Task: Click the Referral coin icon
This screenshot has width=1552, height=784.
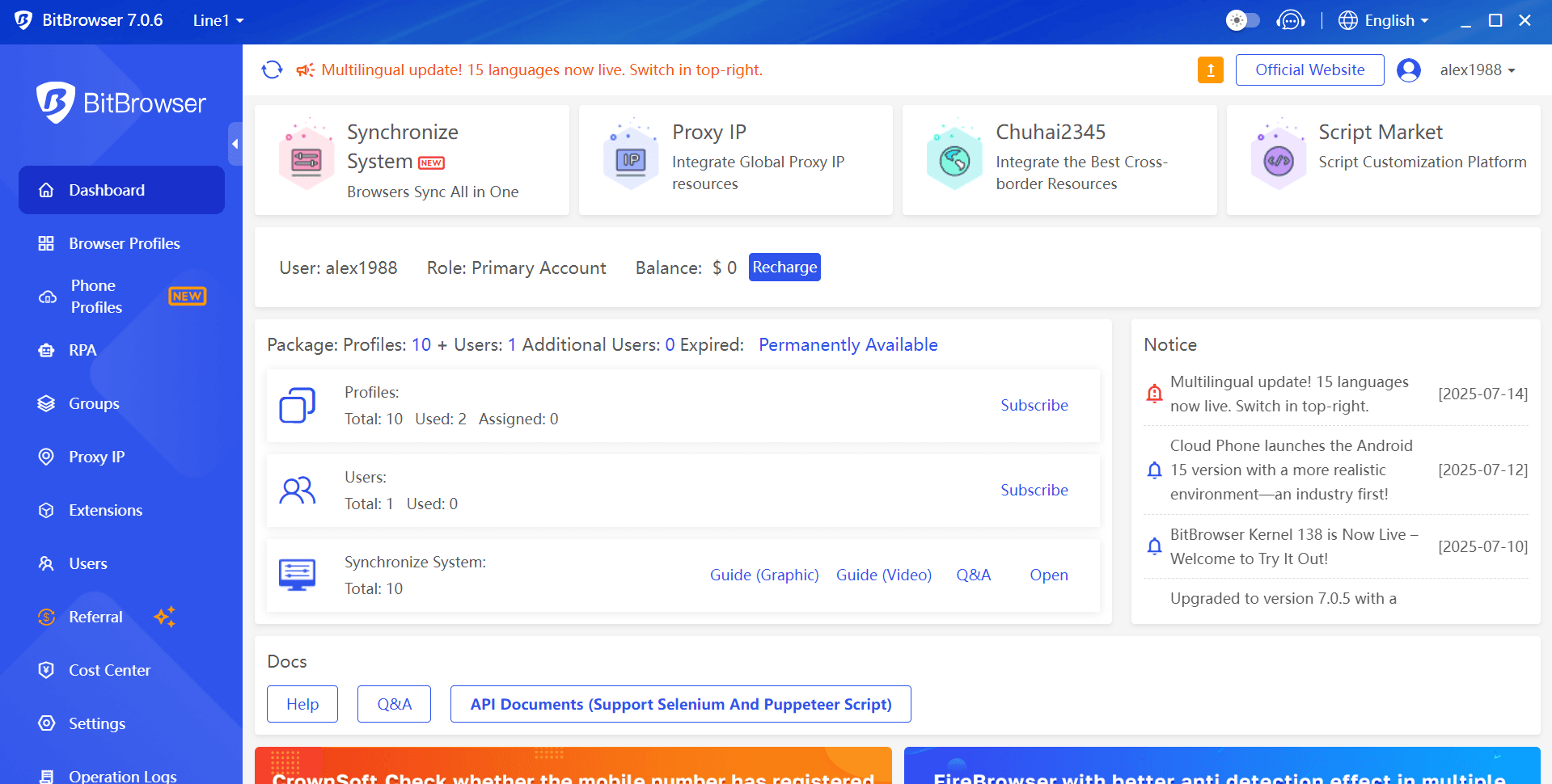Action: coord(46,617)
